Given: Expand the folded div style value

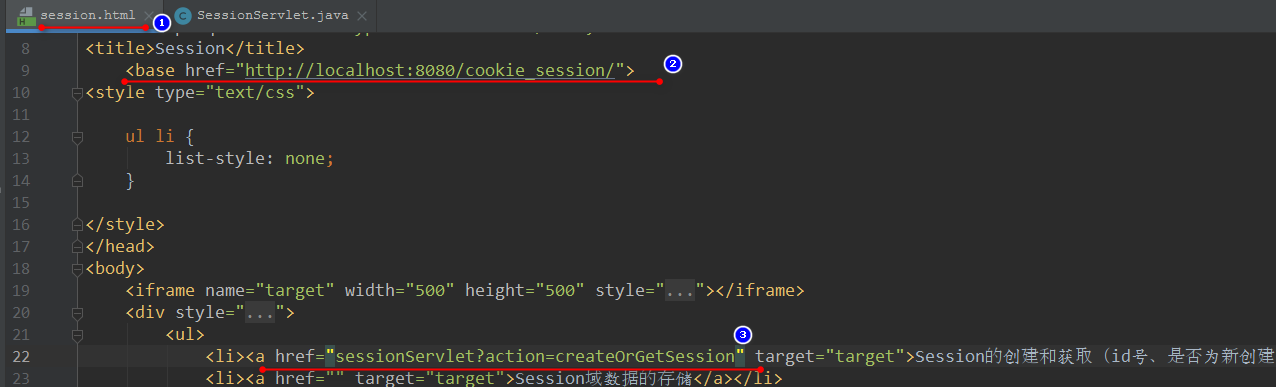Looking at the screenshot, I should point(260,313).
